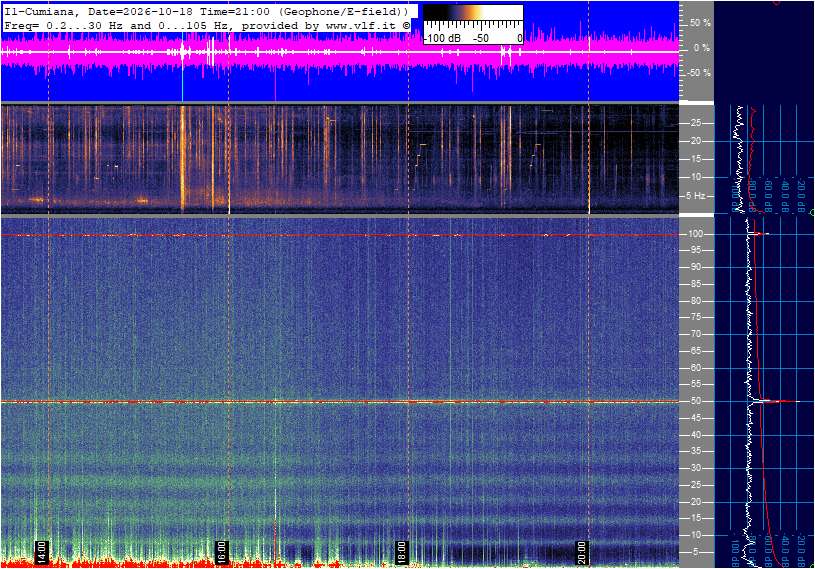This screenshot has height=569, width=815.
Task: Click the dB color scale gradient bar
Action: coord(473,12)
